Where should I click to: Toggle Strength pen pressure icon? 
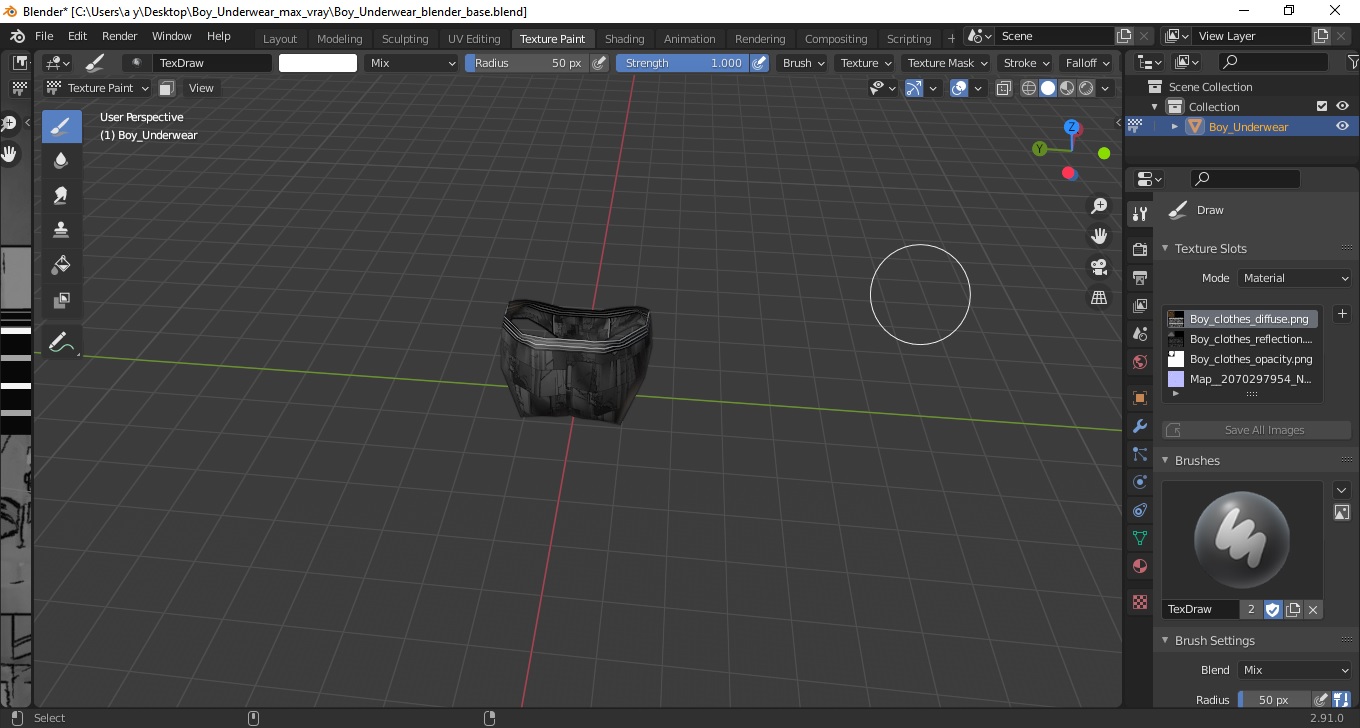759,63
